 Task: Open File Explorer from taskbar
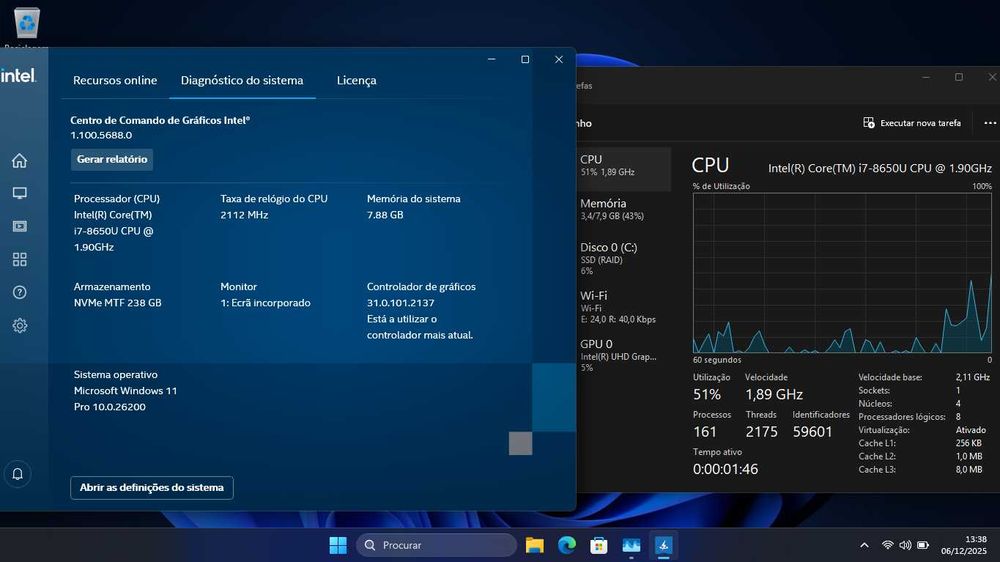(x=534, y=545)
